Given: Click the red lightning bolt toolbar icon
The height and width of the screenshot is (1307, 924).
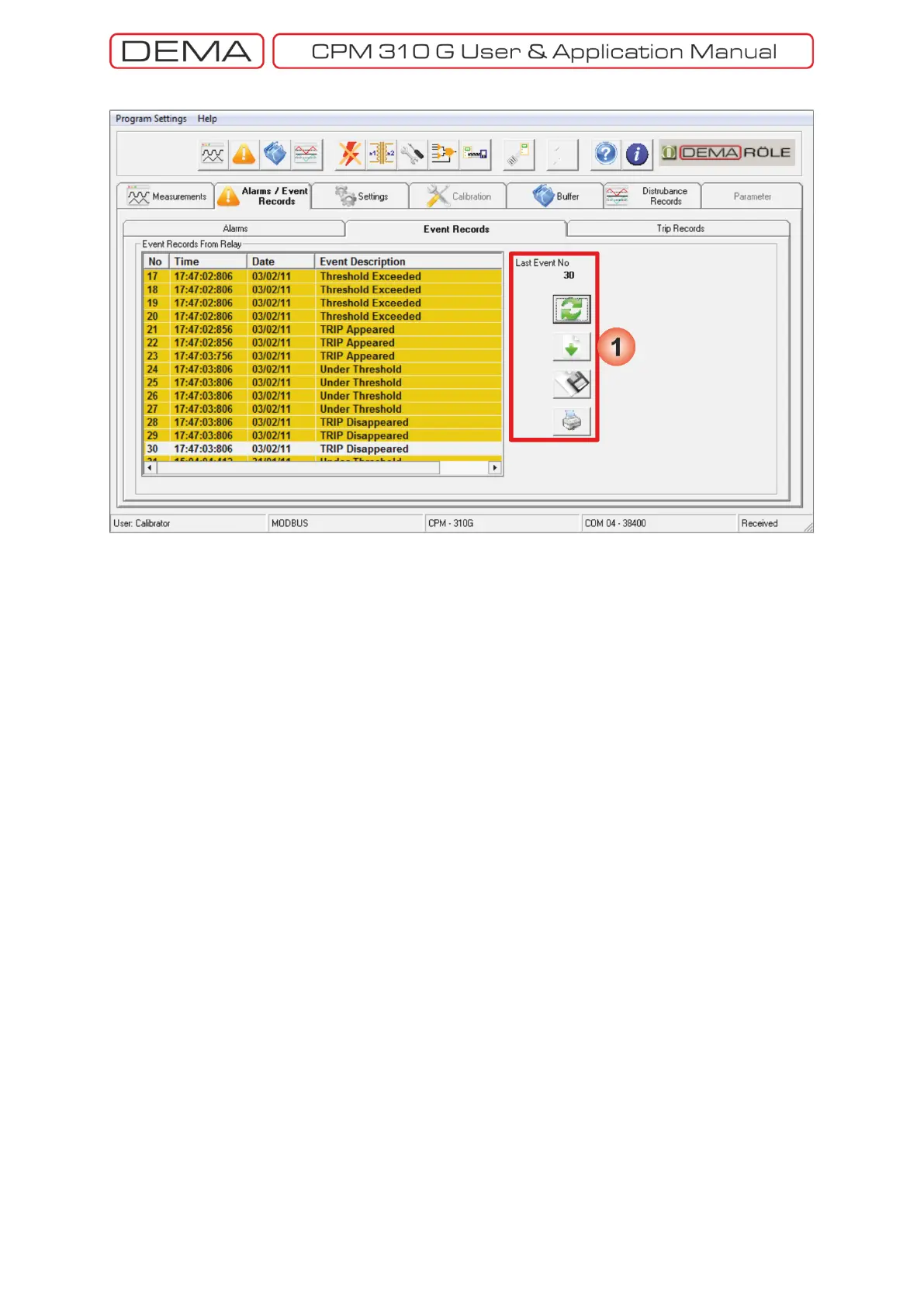Looking at the screenshot, I should coord(350,154).
